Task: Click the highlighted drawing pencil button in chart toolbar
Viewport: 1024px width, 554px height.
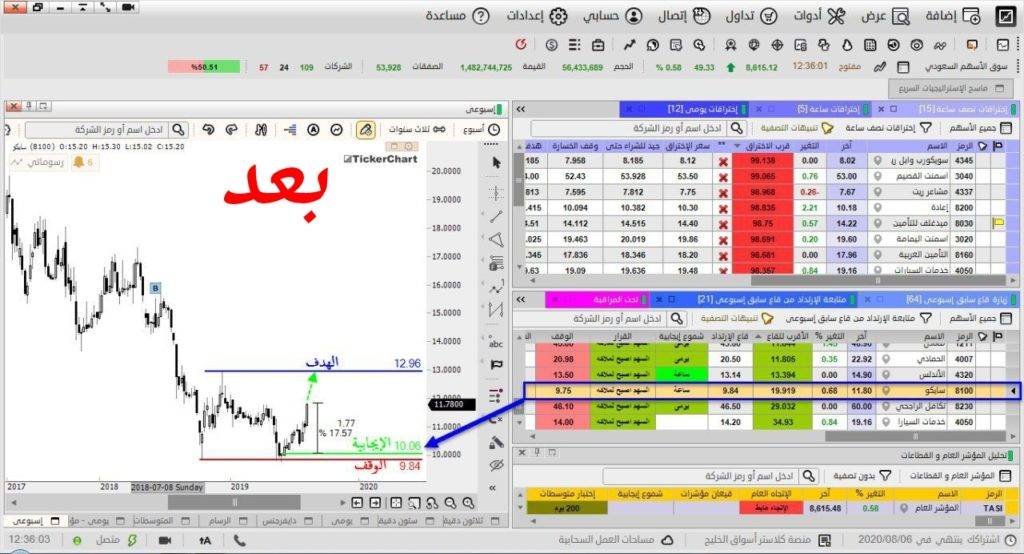Action: (x=366, y=129)
